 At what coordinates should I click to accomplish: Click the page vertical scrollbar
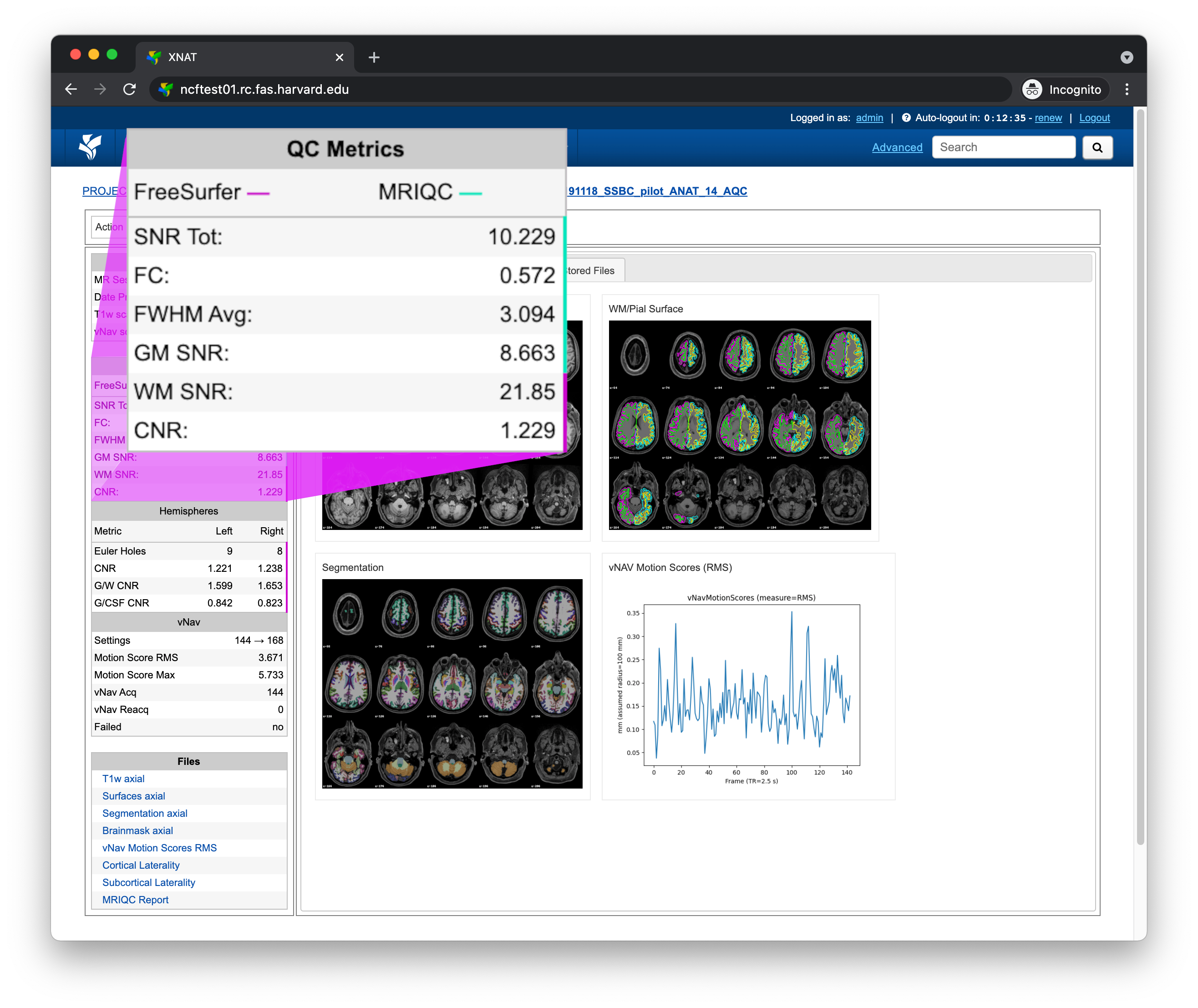(x=1140, y=477)
